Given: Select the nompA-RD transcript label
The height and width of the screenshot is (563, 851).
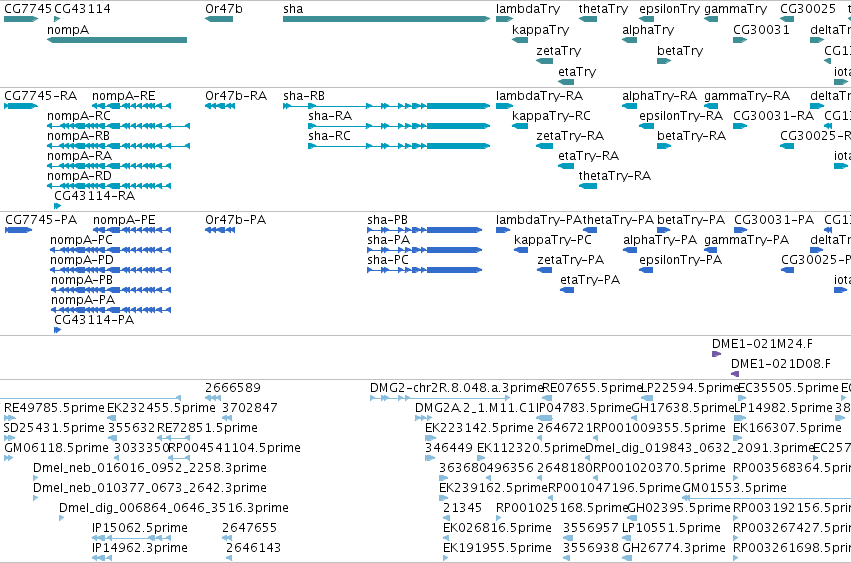Looking at the screenshot, I should (79, 176).
